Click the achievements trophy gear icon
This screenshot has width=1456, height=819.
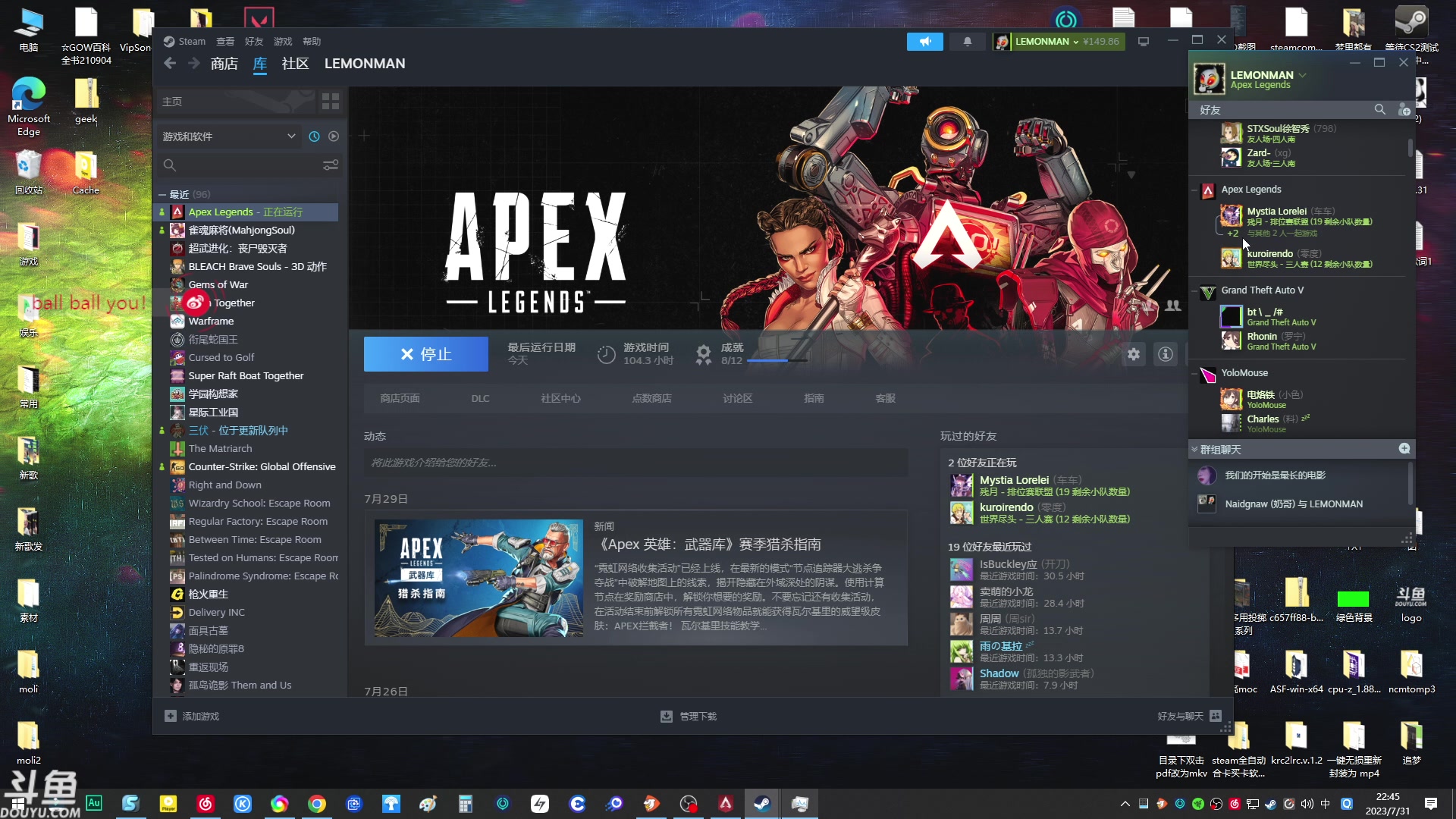[x=704, y=354]
